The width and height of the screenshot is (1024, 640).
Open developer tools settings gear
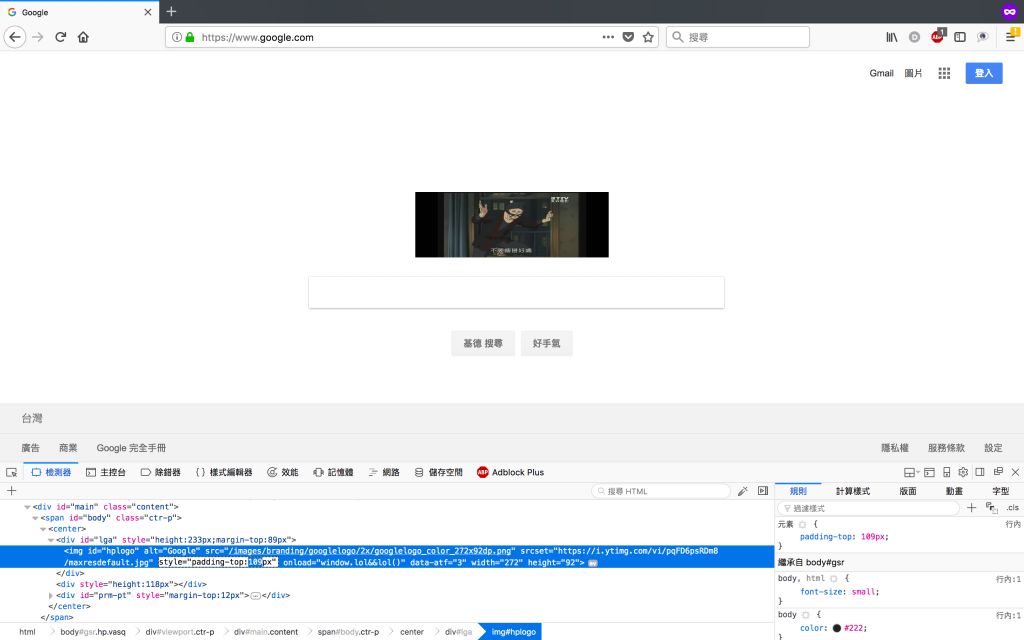point(963,472)
